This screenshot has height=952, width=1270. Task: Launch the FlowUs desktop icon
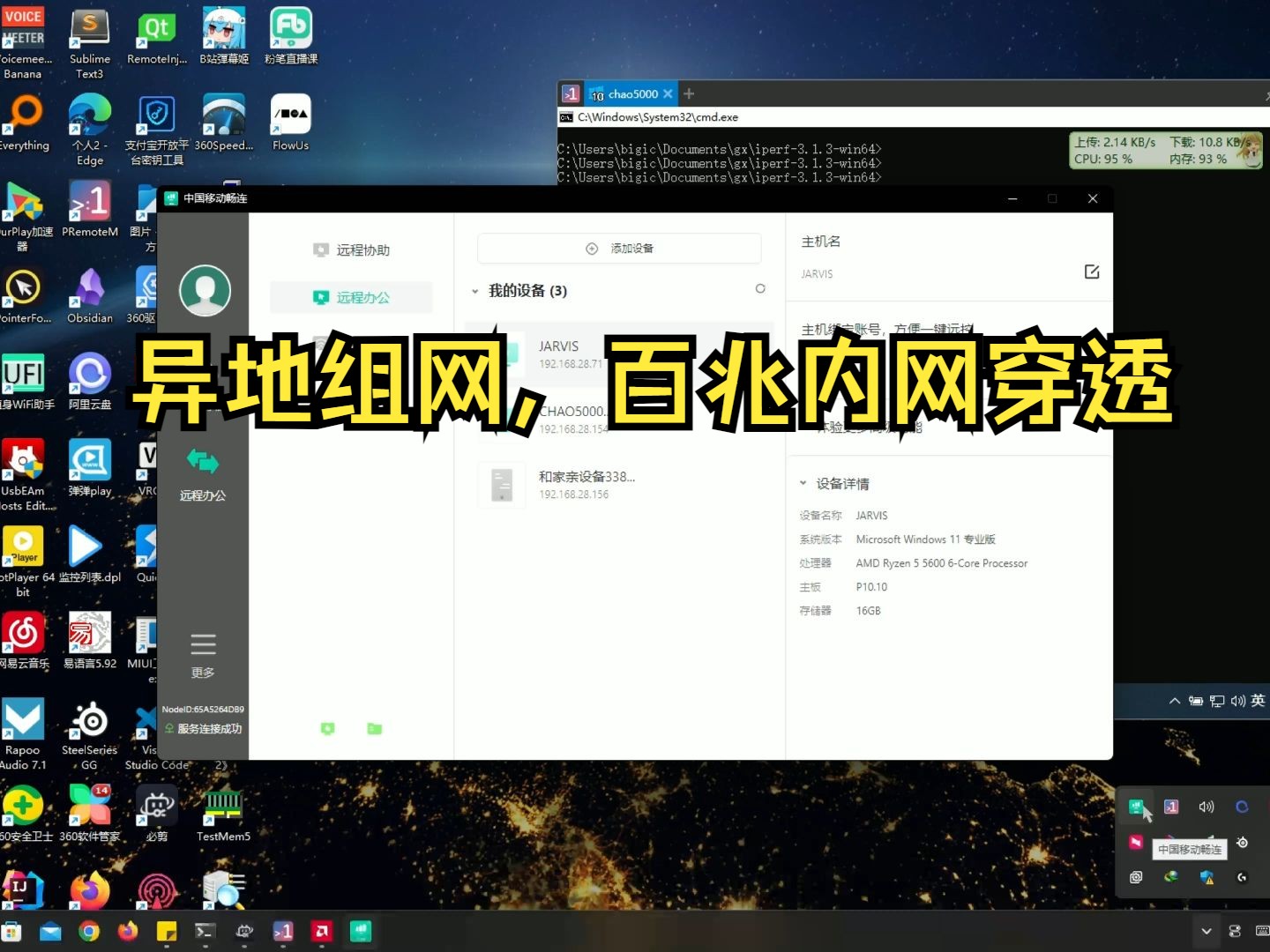click(291, 123)
